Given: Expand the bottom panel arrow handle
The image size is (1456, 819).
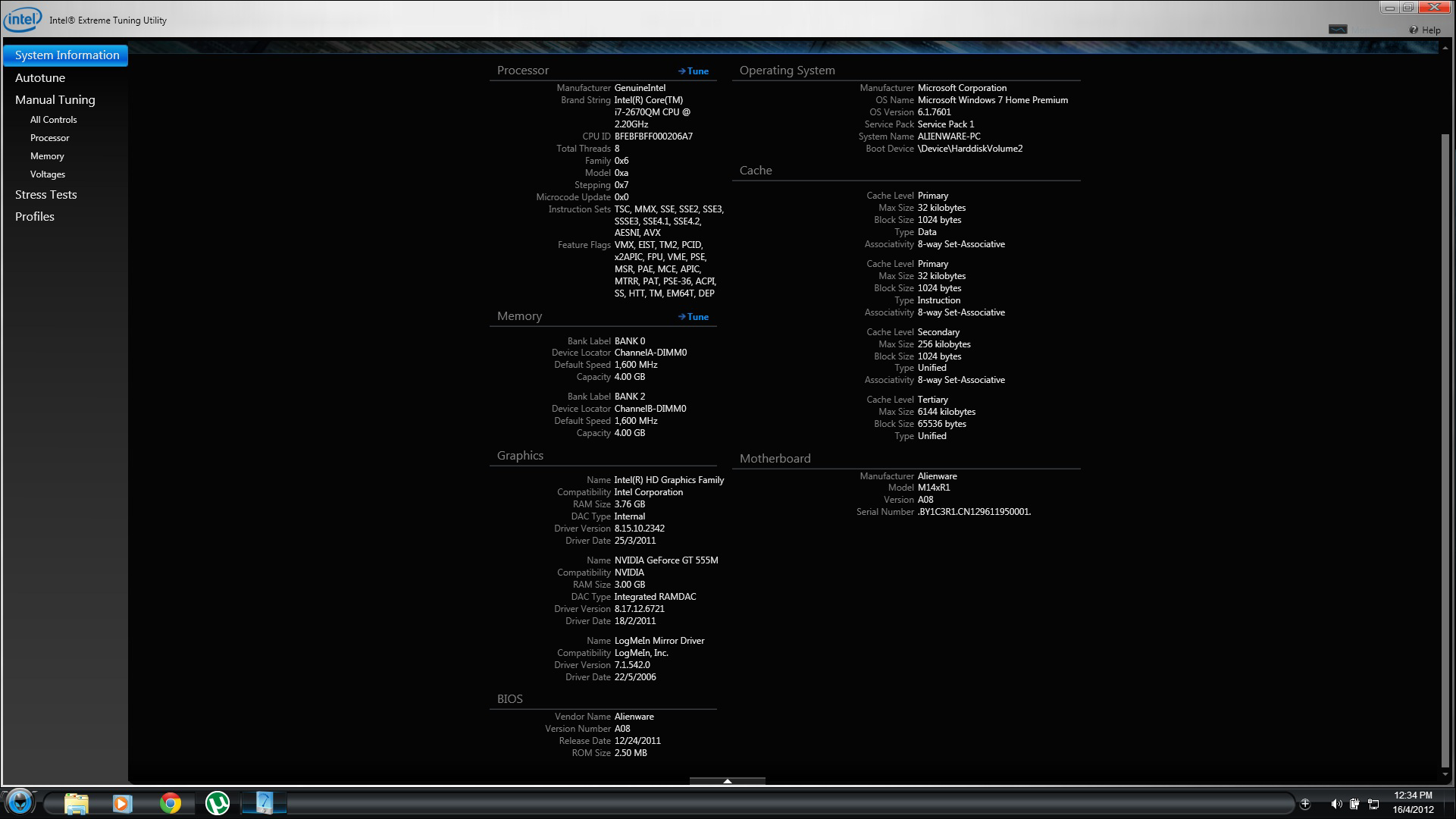Looking at the screenshot, I should pyautogui.click(x=727, y=780).
